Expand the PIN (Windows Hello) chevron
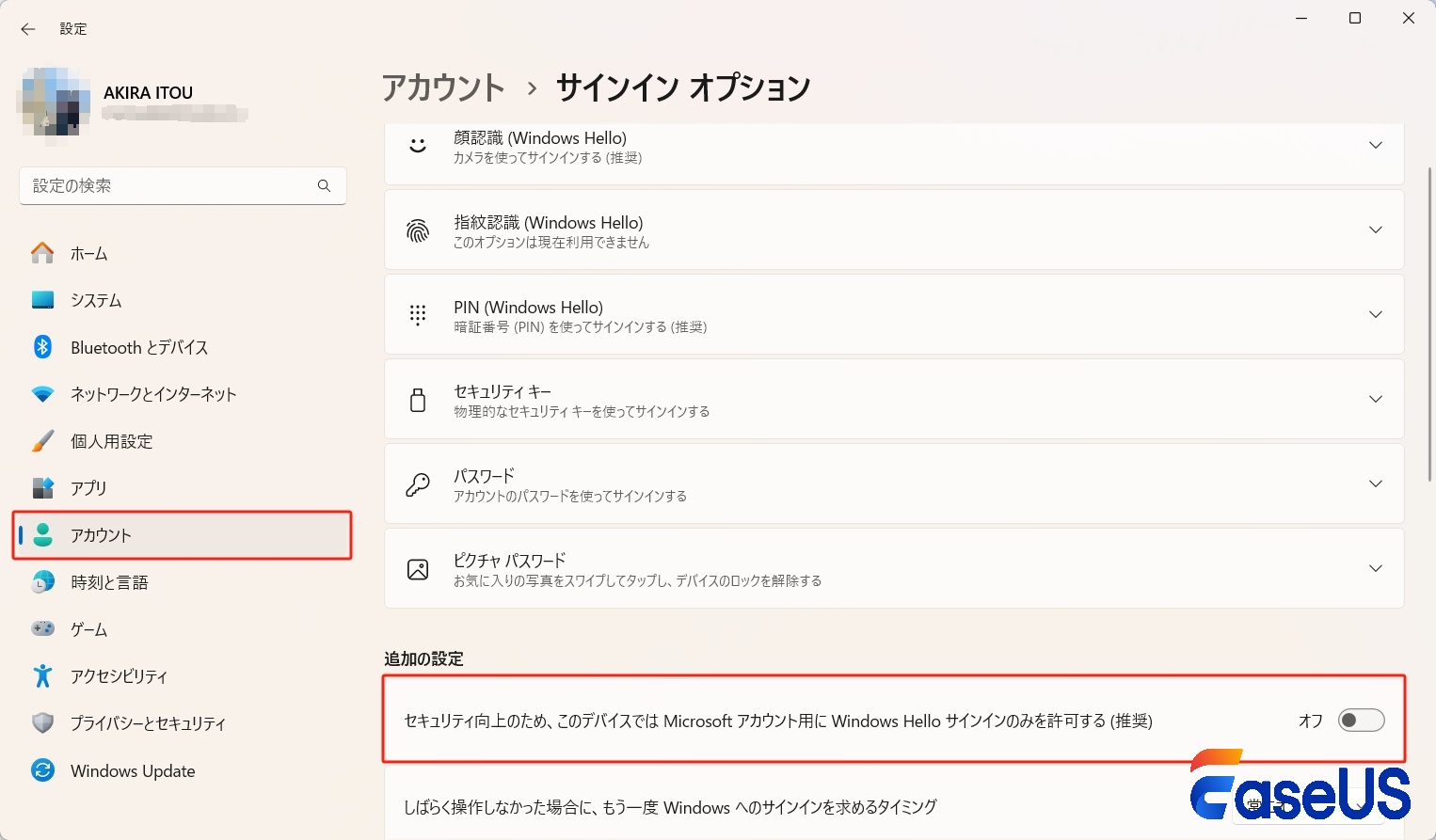1436x840 pixels. coord(1375,314)
